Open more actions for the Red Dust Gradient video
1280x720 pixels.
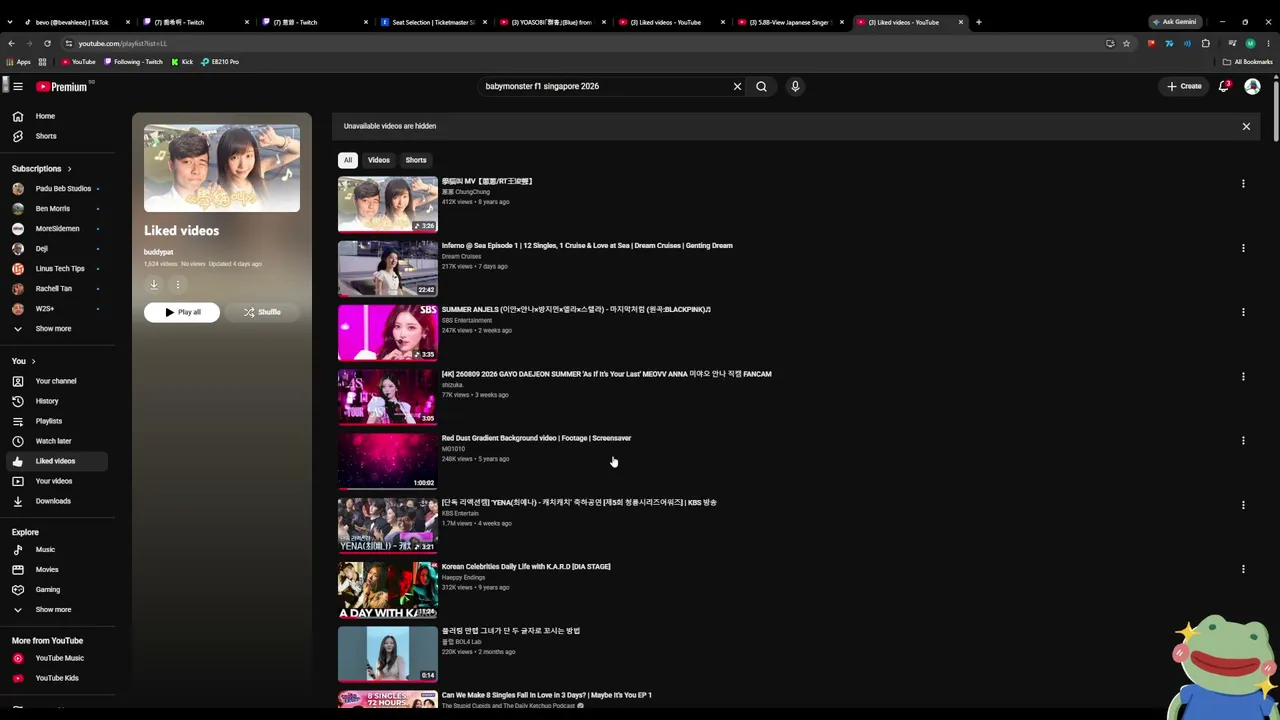click(1243, 441)
